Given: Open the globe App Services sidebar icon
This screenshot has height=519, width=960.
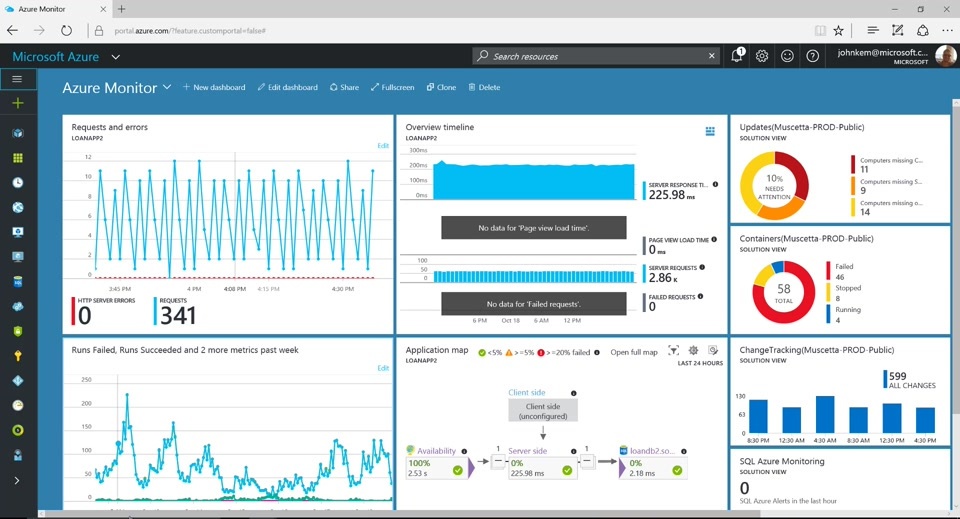Looking at the screenshot, I should pyautogui.click(x=18, y=207).
